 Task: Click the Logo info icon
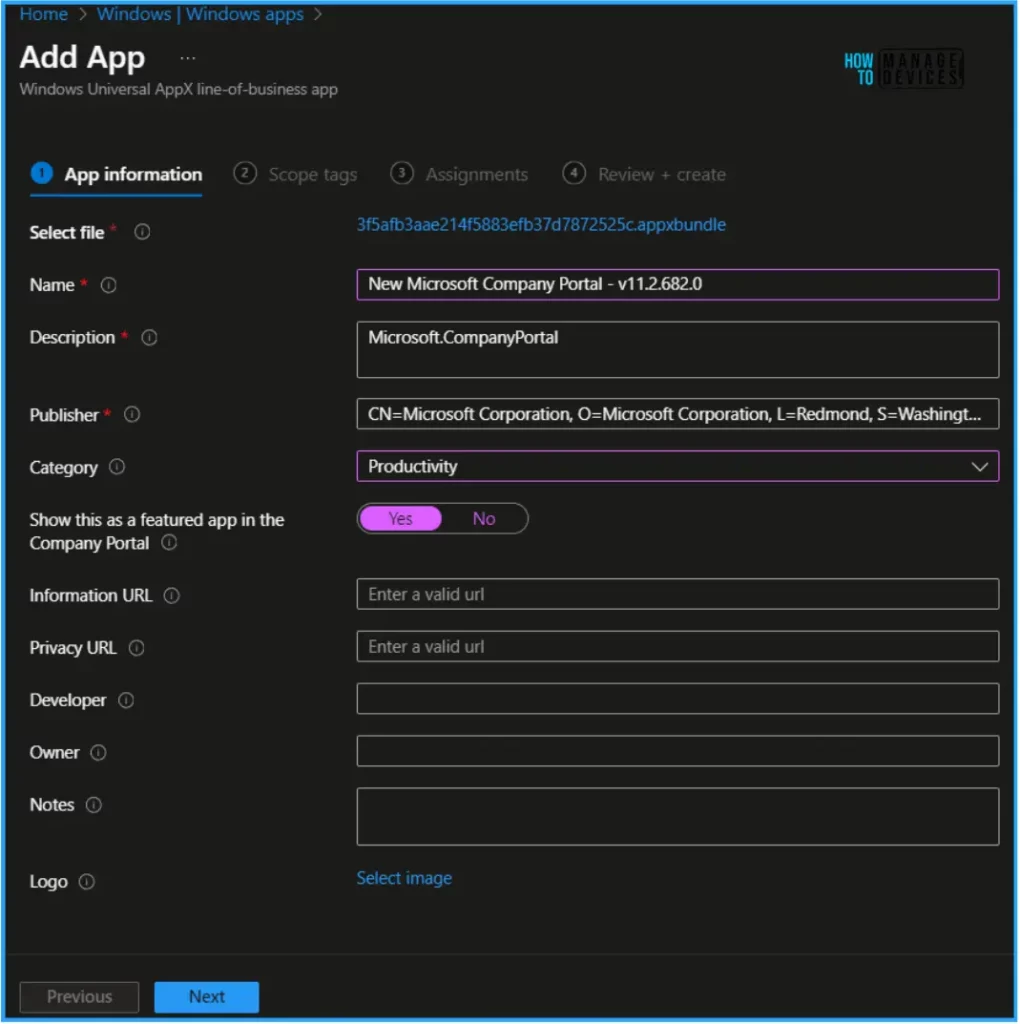[87, 882]
